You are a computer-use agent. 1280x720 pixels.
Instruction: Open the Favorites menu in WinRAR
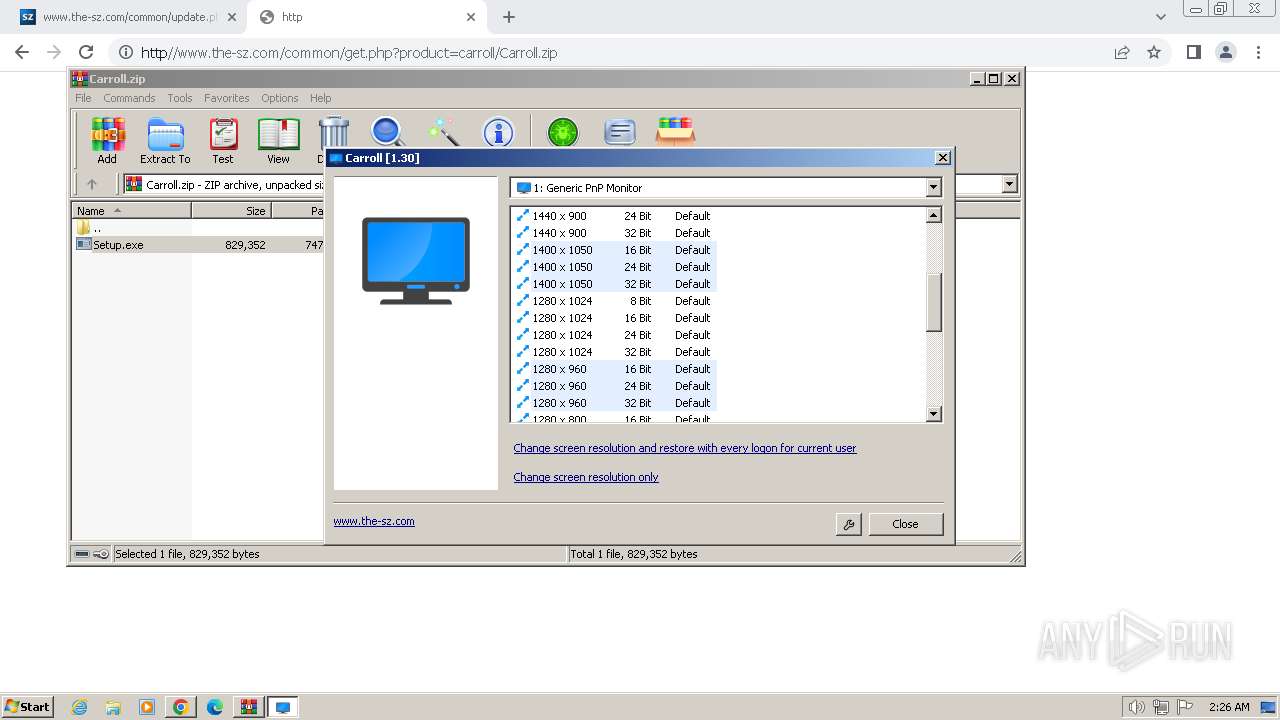(x=227, y=98)
